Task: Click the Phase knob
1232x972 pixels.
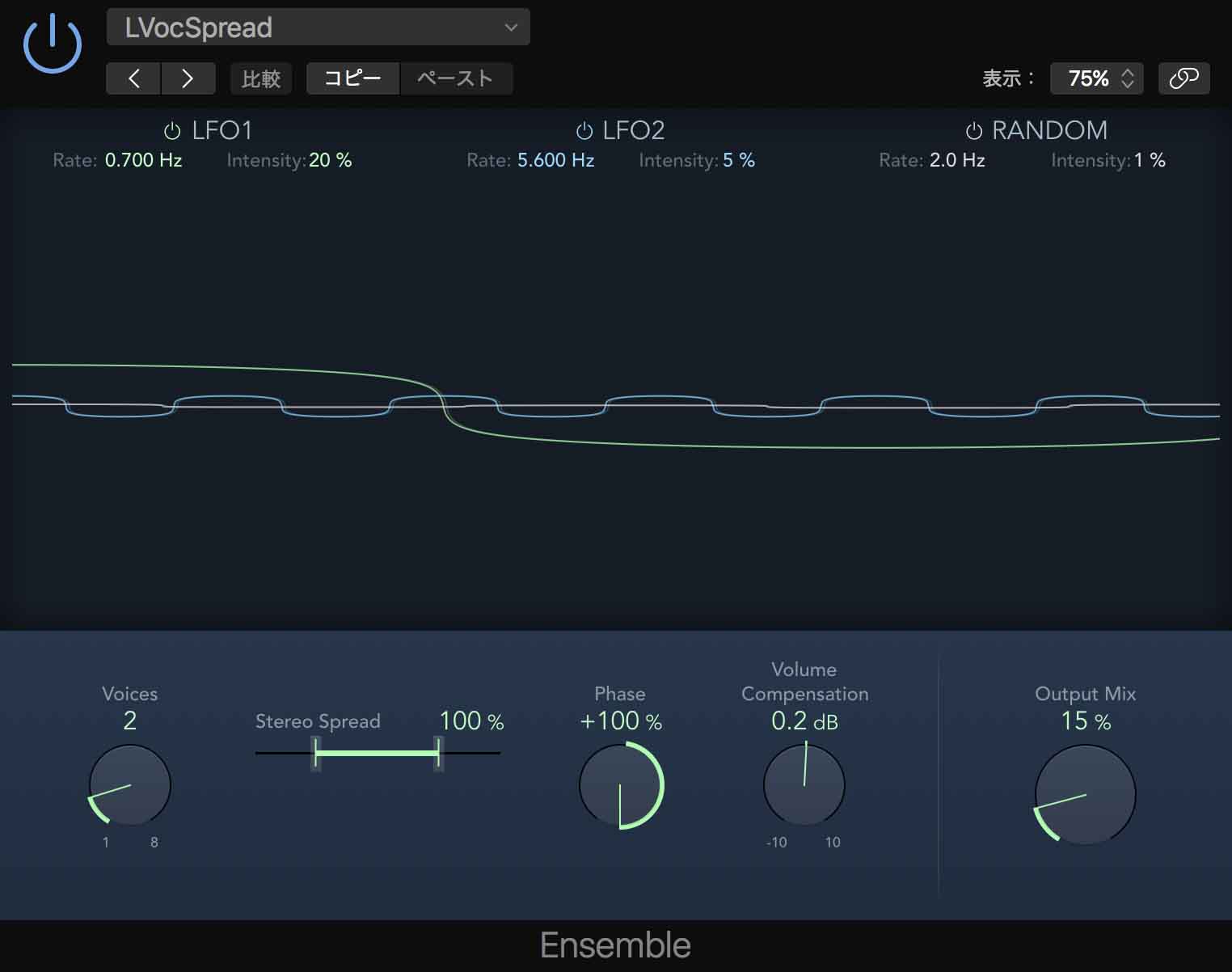Action: [x=621, y=786]
